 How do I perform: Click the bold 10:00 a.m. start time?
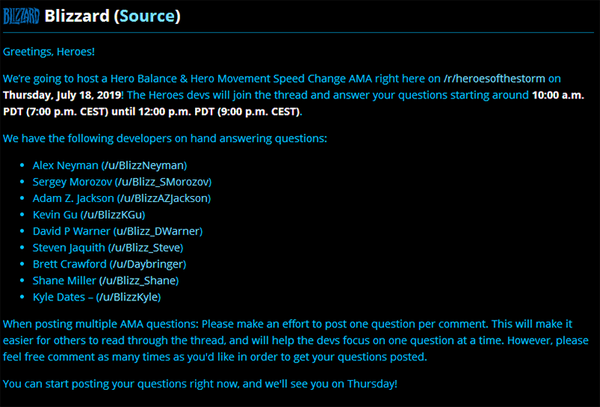(x=558, y=95)
